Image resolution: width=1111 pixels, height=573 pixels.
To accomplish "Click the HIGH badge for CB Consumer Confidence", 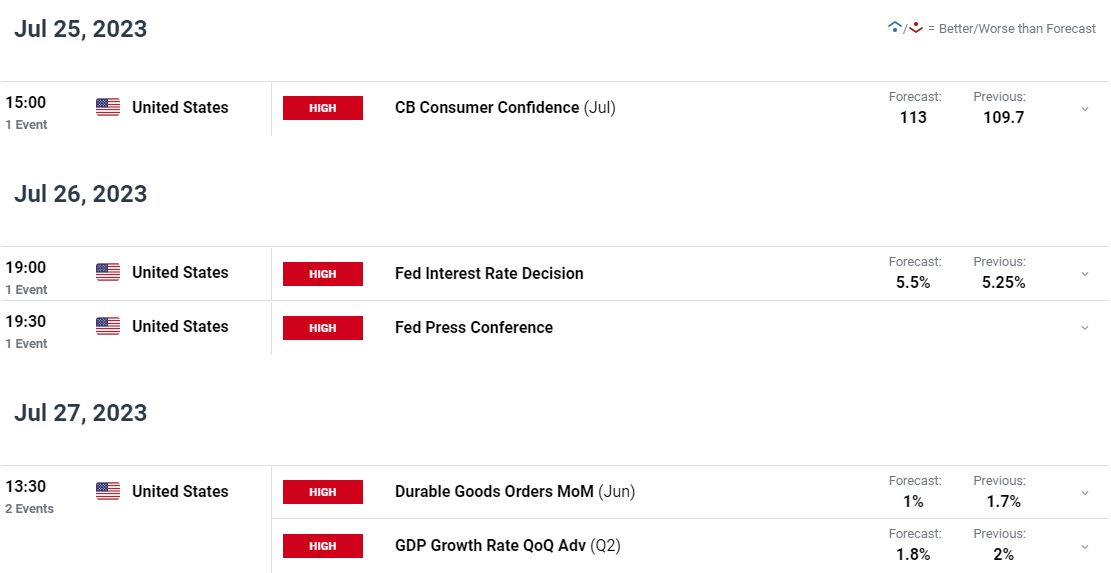I will [322, 108].
